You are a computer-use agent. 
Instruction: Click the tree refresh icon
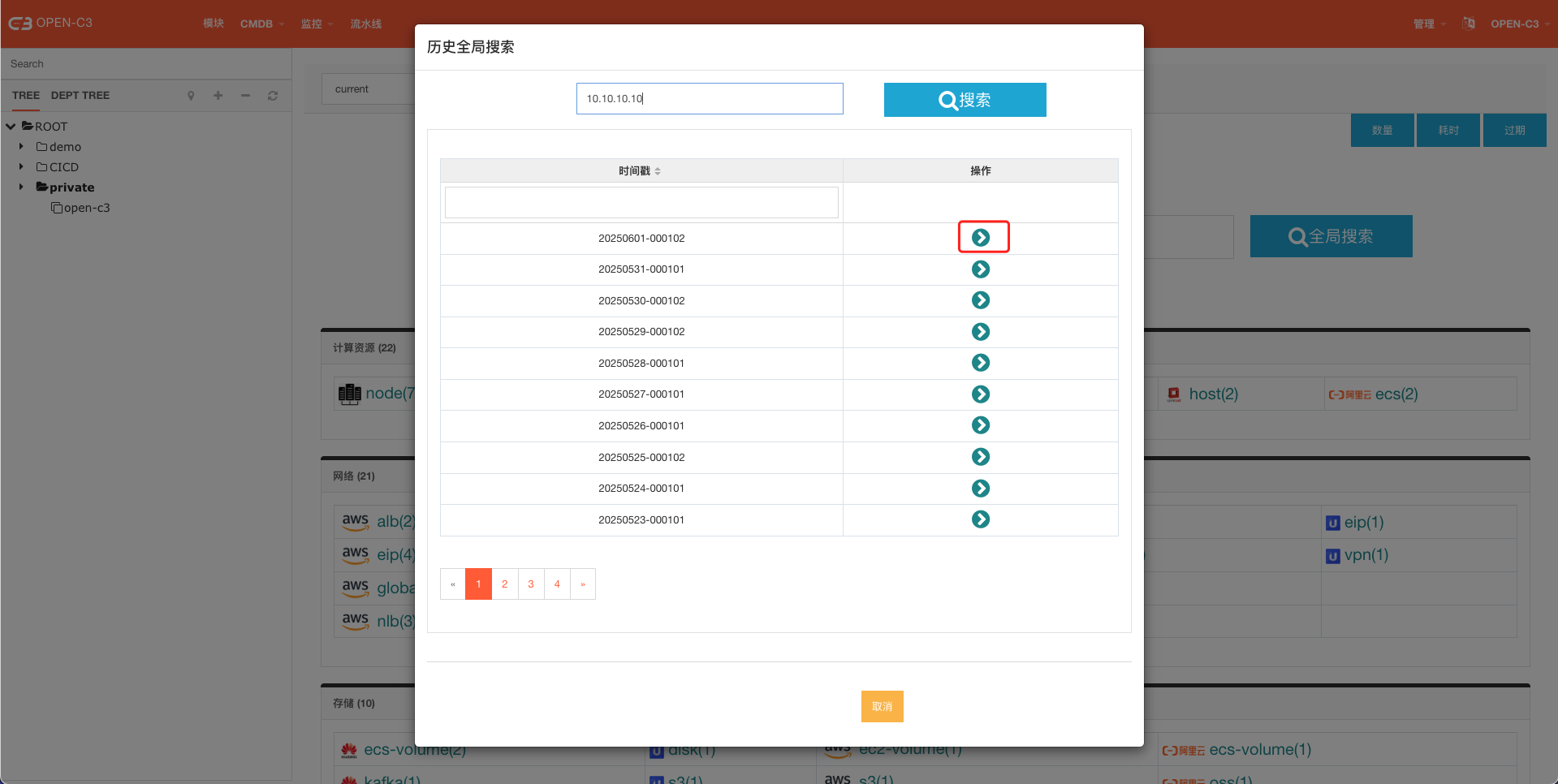tap(273, 96)
